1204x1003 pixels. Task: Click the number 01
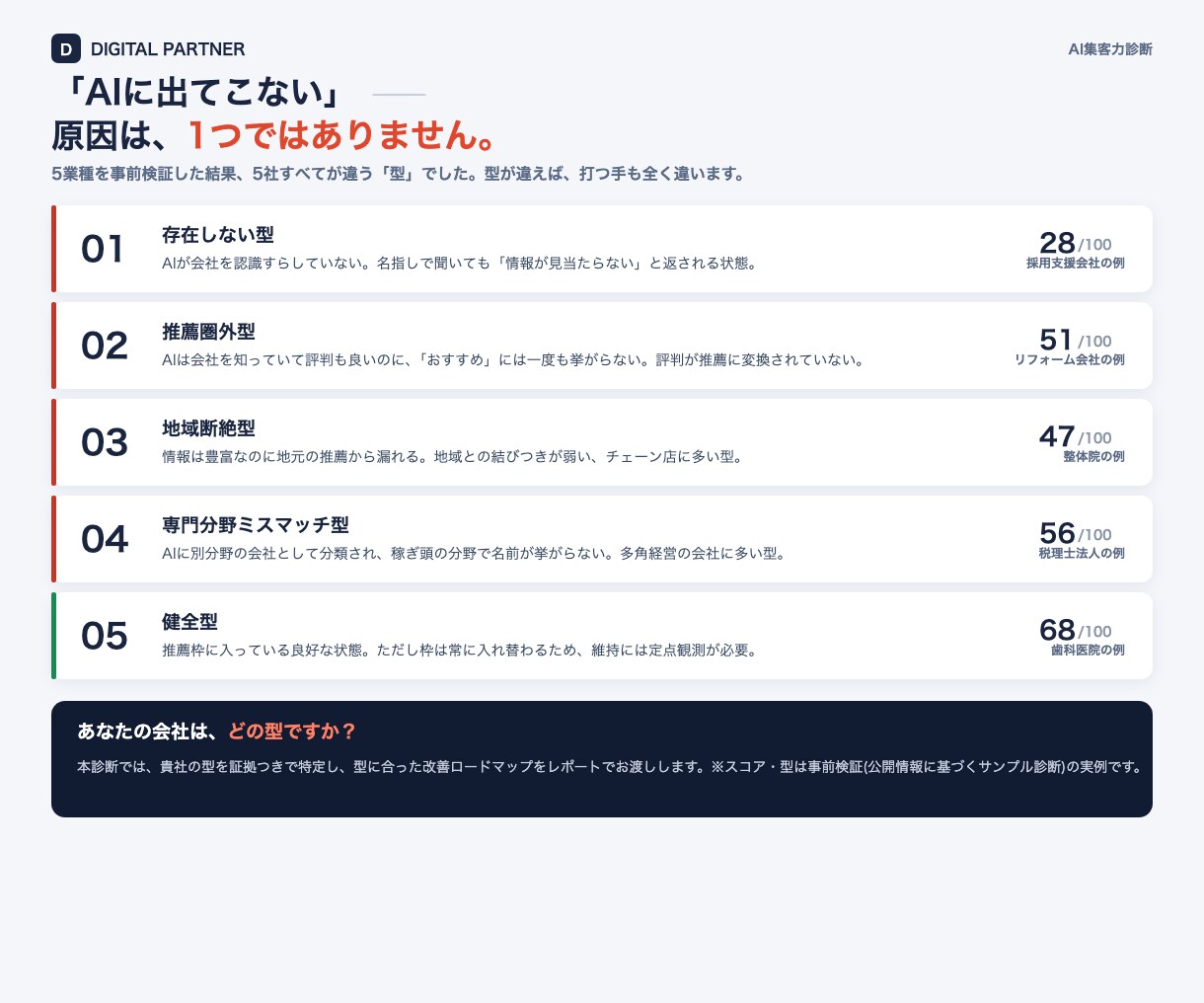tap(103, 250)
